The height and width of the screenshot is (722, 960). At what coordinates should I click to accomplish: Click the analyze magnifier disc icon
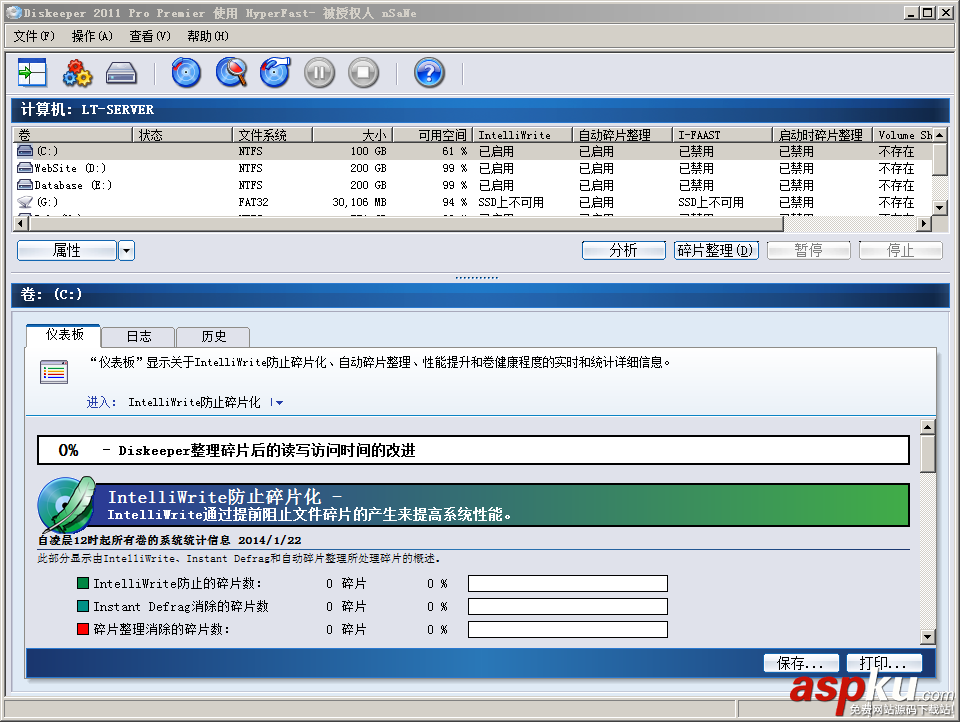(231, 73)
